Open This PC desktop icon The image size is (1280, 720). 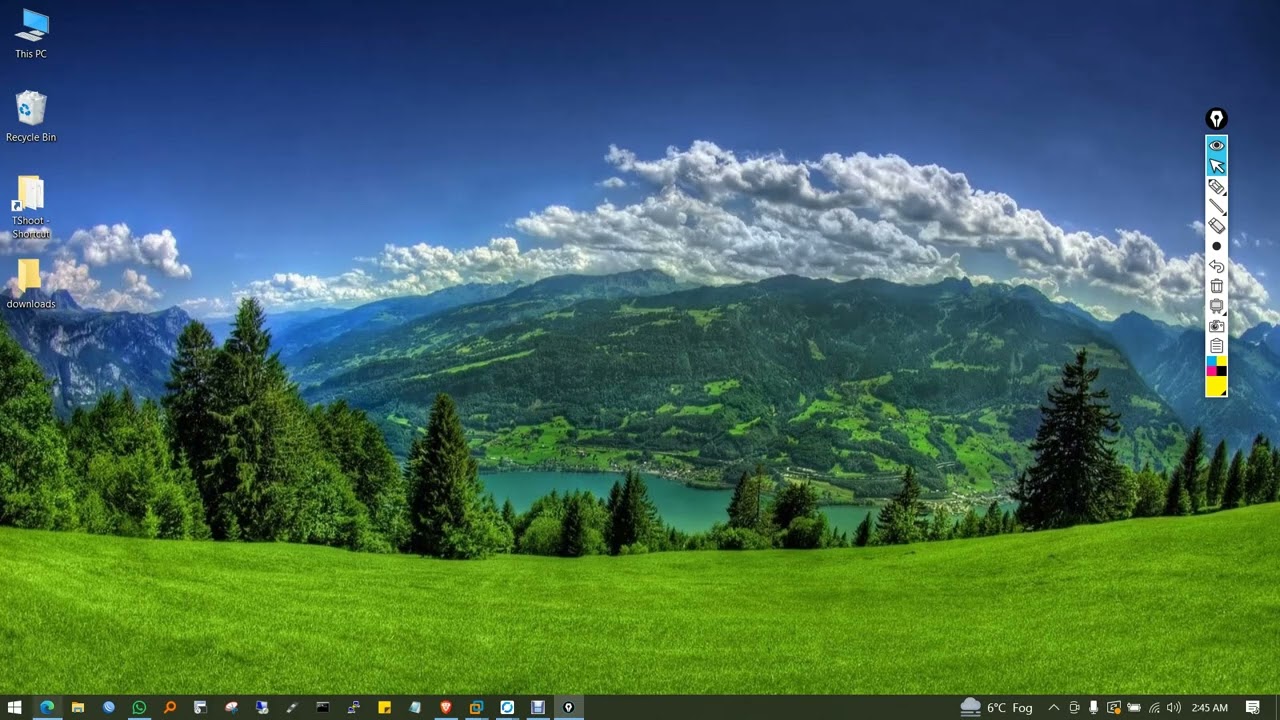click(31, 34)
